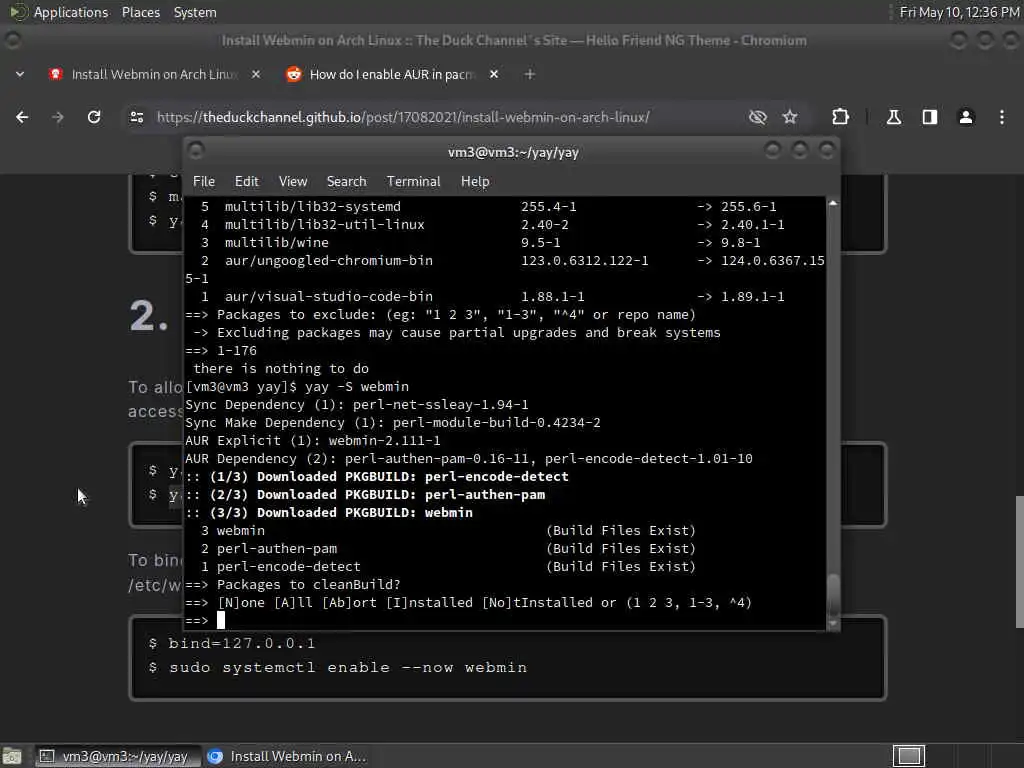Reload the Webmin install page

coord(94,117)
